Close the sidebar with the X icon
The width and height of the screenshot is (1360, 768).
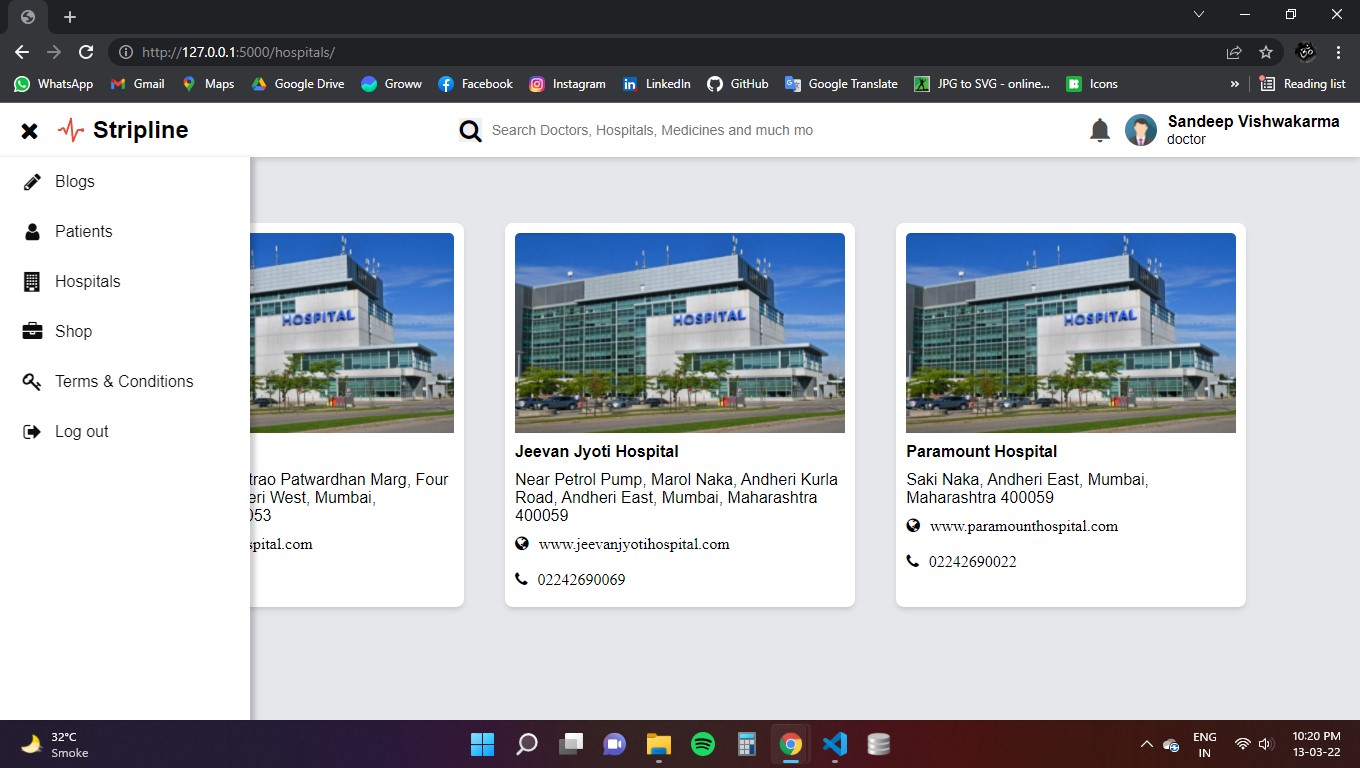(30, 130)
